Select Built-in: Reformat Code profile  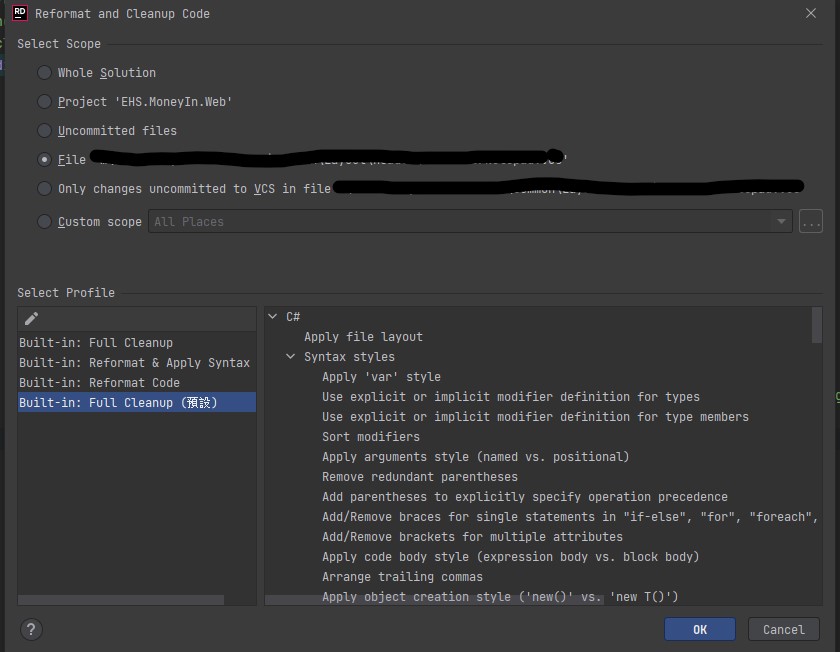tap(137, 383)
